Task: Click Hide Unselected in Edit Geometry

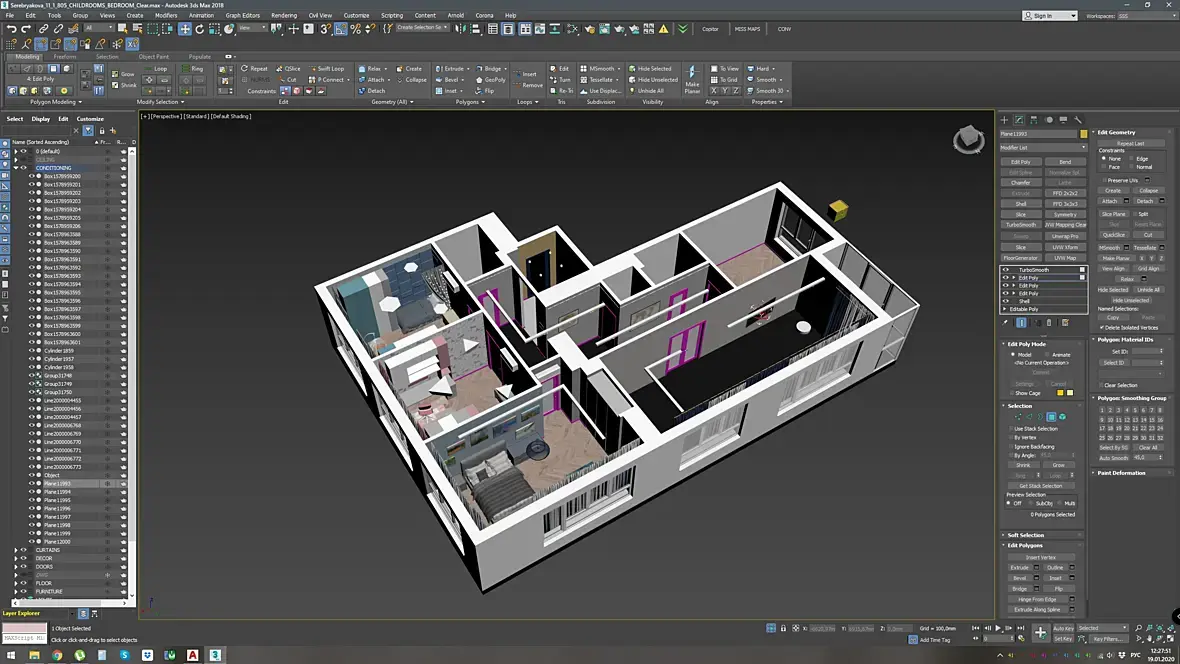Action: point(1131,300)
